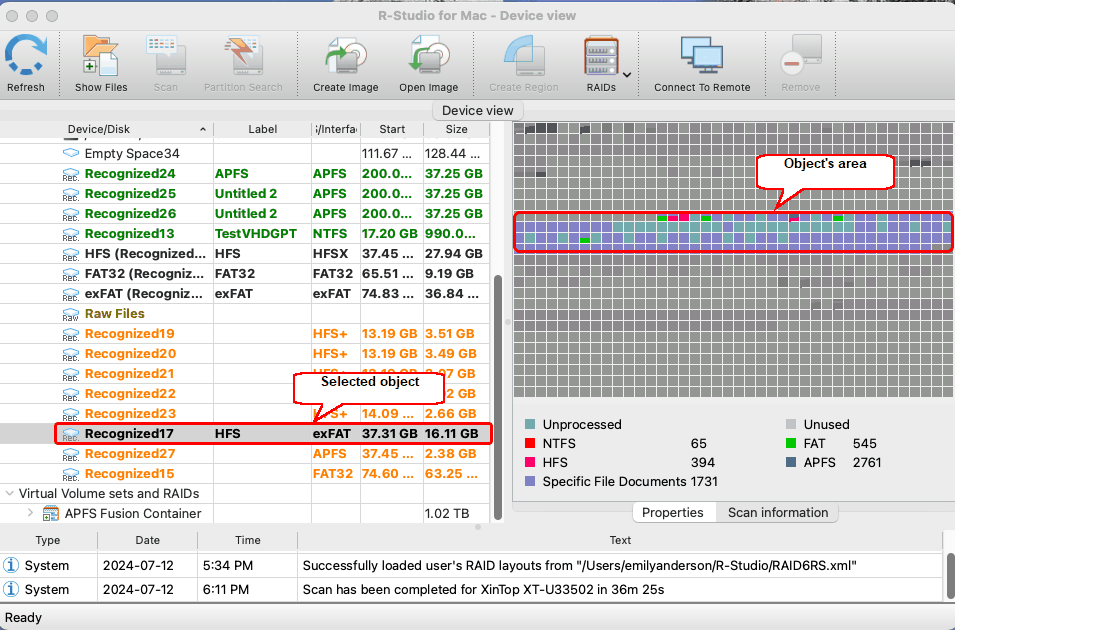This screenshot has width=1116, height=630.
Task: Click the Empty Space34 partition icon
Action: [x=70, y=153]
